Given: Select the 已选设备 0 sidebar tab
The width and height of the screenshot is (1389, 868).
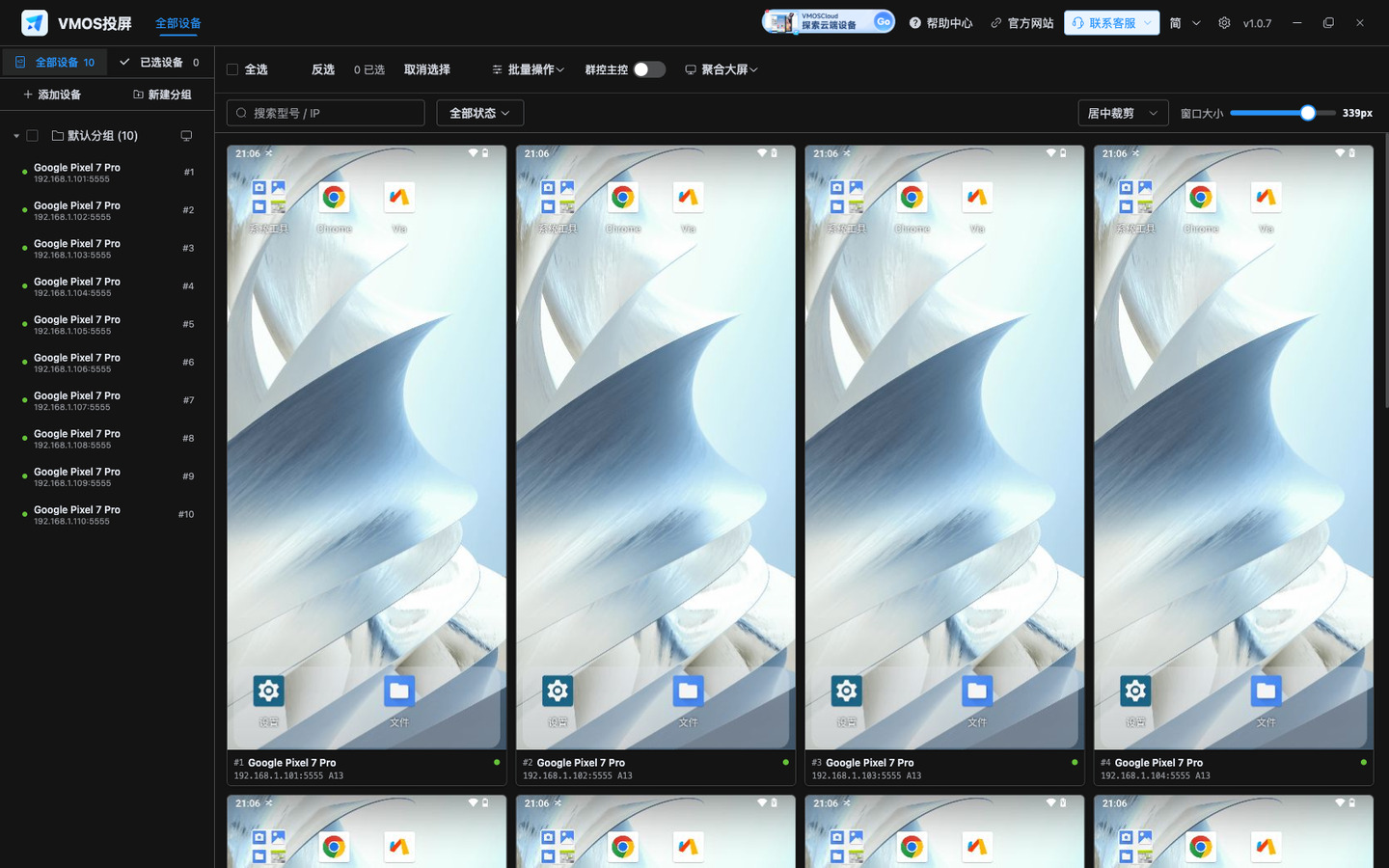Looking at the screenshot, I should click(x=160, y=62).
